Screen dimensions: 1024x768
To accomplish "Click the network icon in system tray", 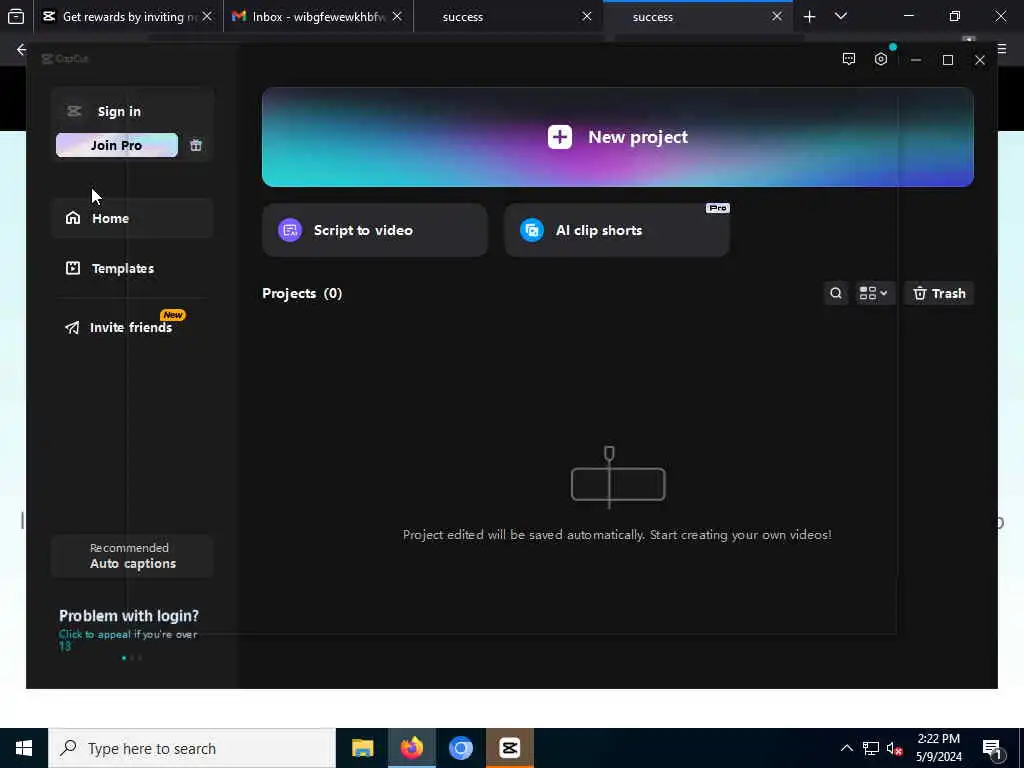I will tap(871, 748).
